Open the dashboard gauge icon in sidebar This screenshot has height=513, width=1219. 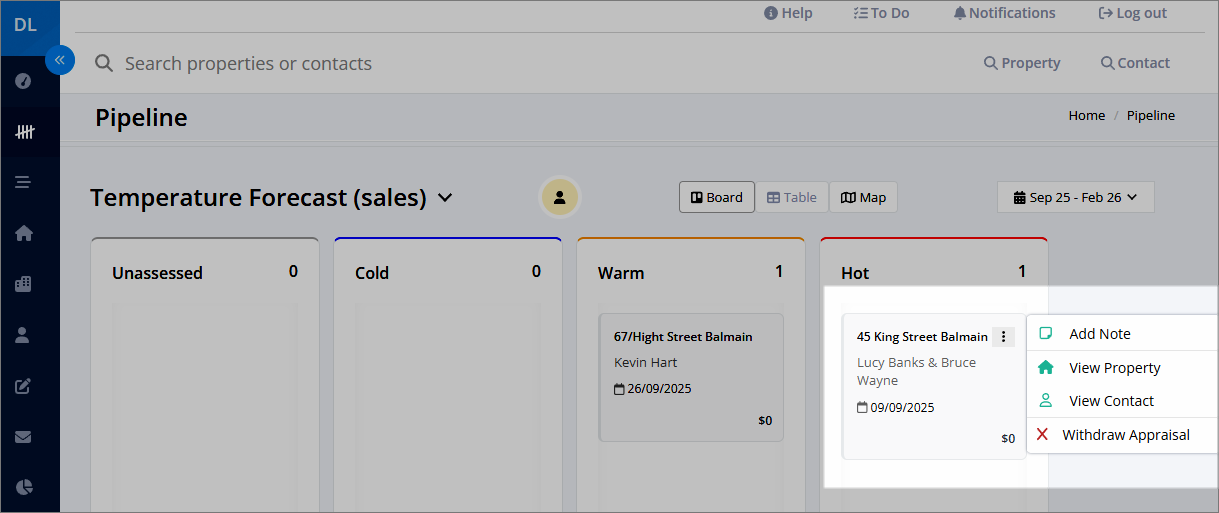point(24,81)
